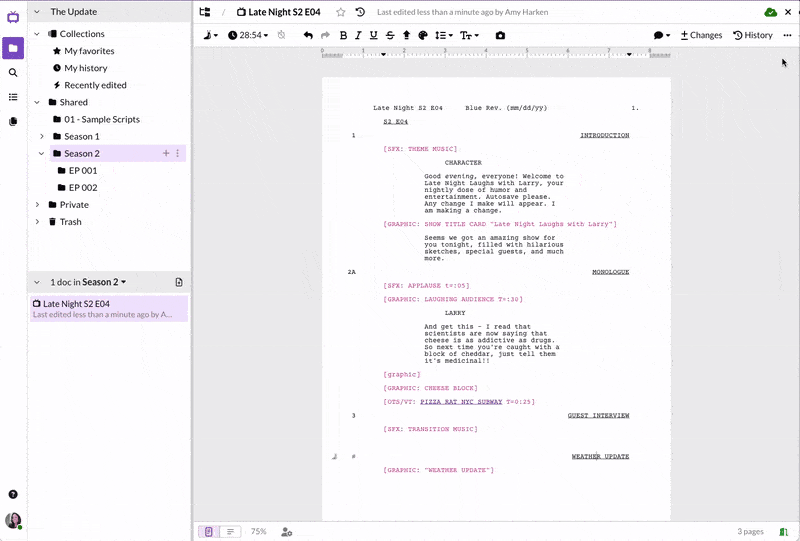800x541 pixels.
Task: Open the user permissions settings icon
Action: point(287,532)
